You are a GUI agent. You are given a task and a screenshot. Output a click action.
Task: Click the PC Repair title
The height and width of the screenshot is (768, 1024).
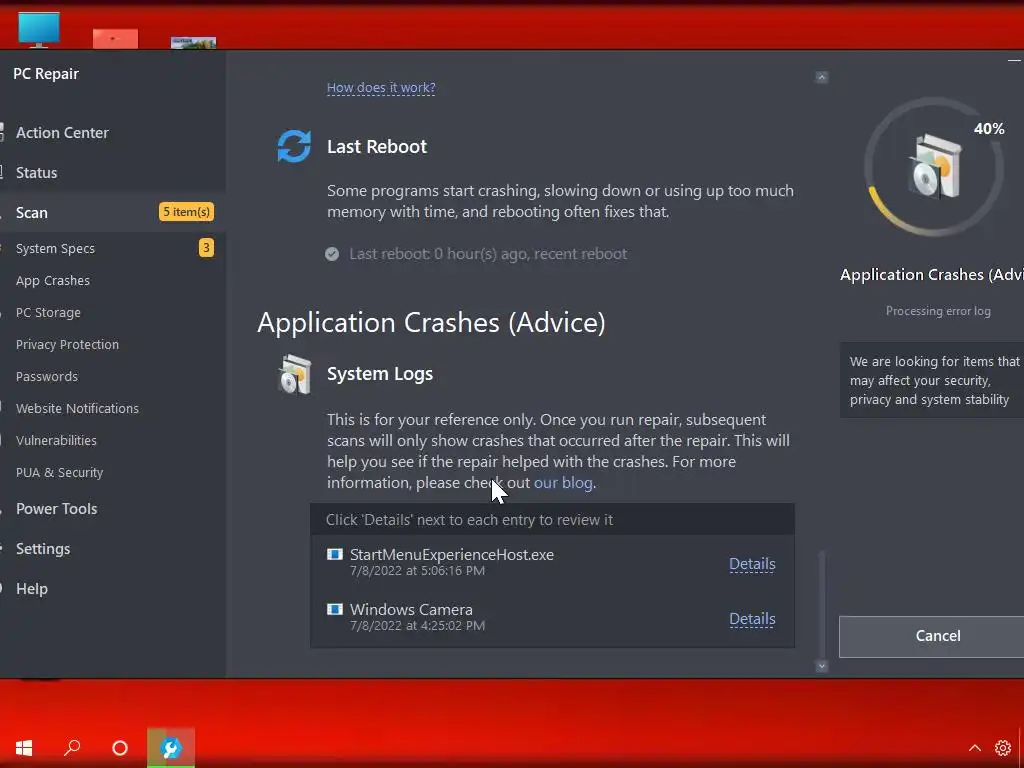[x=46, y=74]
